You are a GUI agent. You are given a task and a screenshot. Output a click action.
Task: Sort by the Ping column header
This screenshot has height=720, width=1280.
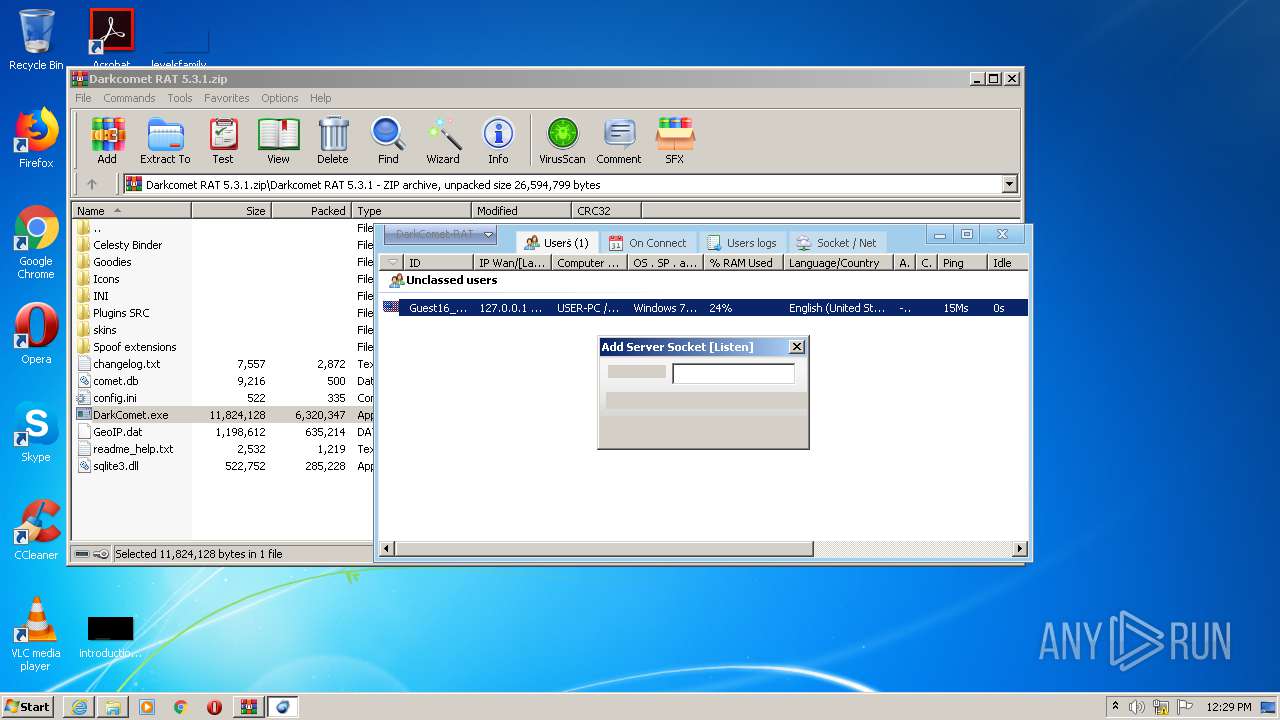click(962, 263)
